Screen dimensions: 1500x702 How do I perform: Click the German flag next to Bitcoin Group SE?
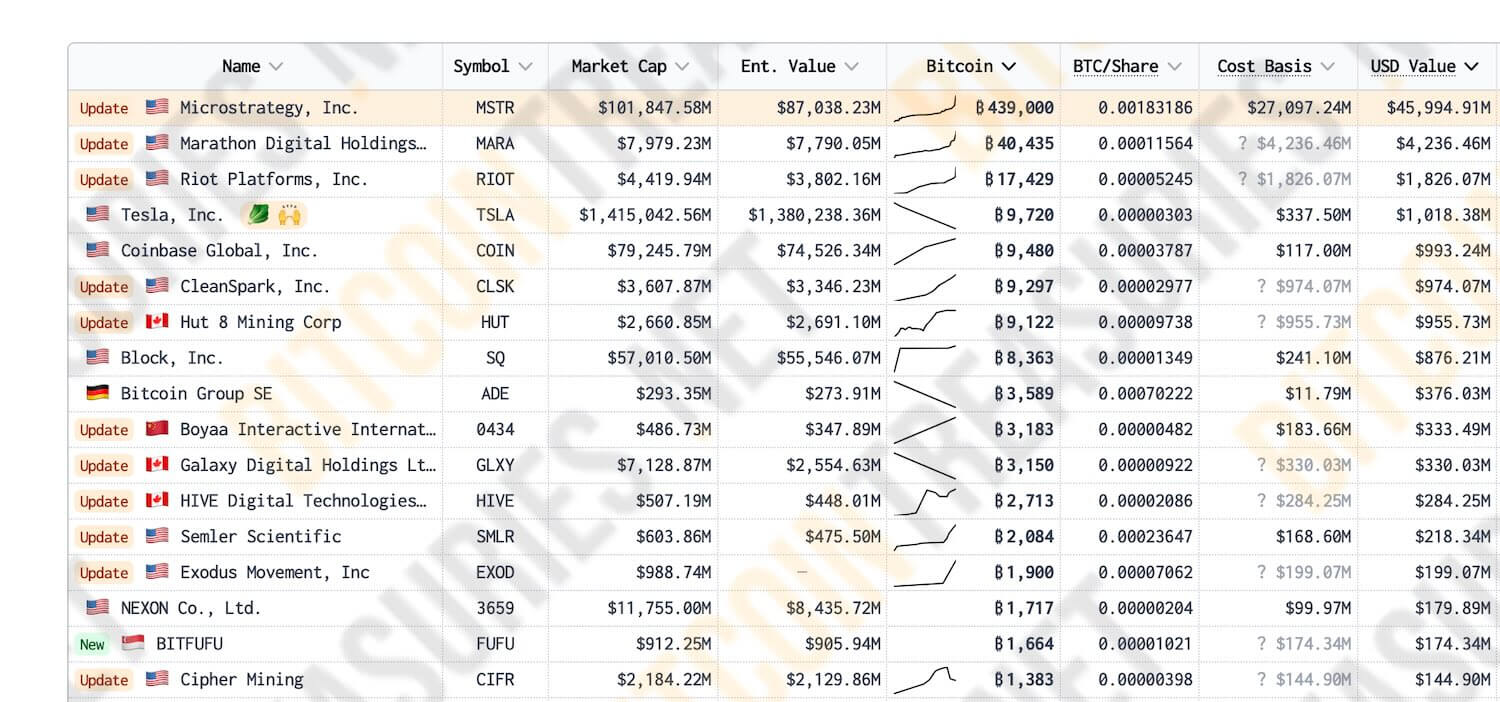97,394
